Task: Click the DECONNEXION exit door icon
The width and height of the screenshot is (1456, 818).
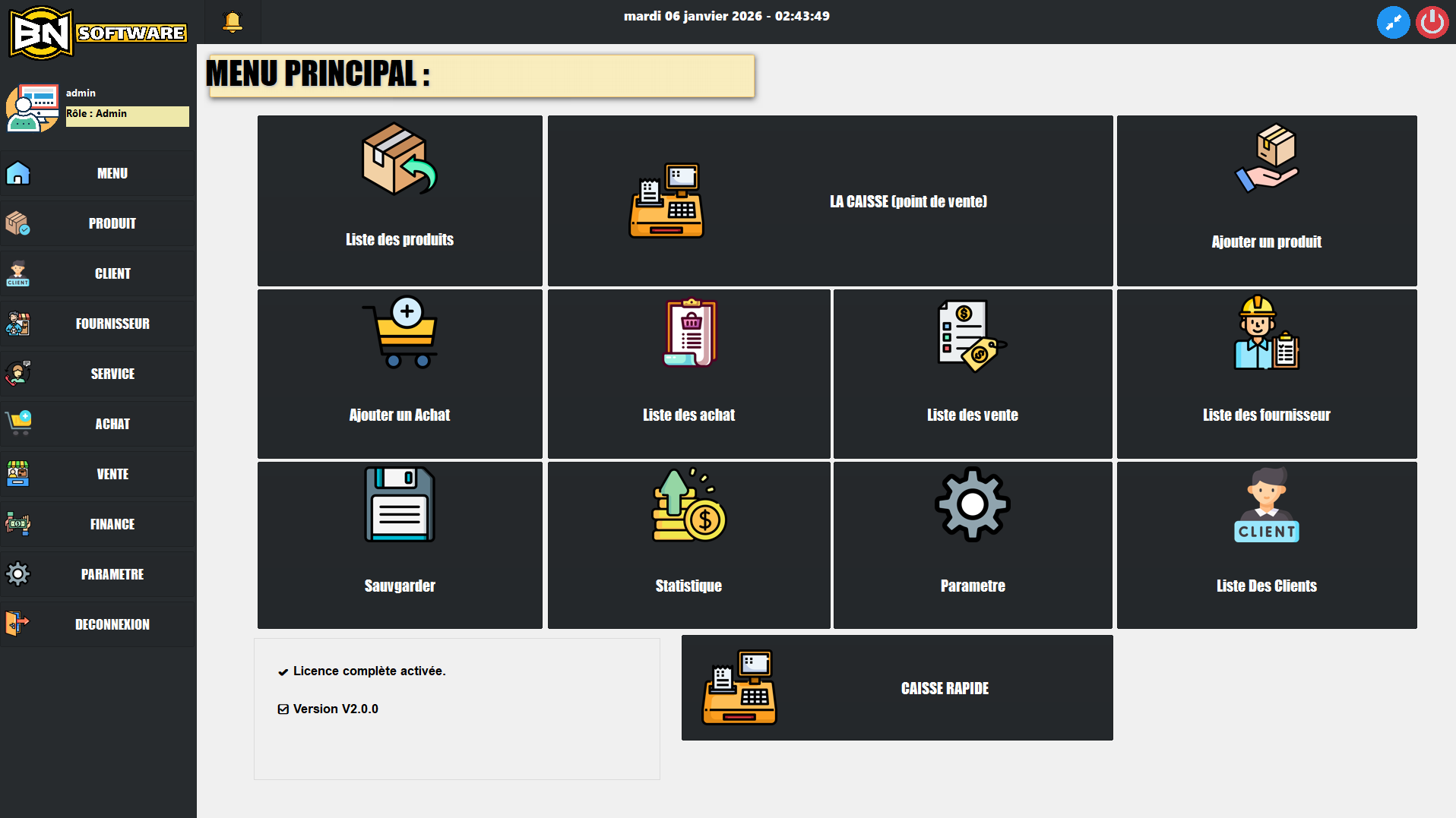Action: pos(17,624)
